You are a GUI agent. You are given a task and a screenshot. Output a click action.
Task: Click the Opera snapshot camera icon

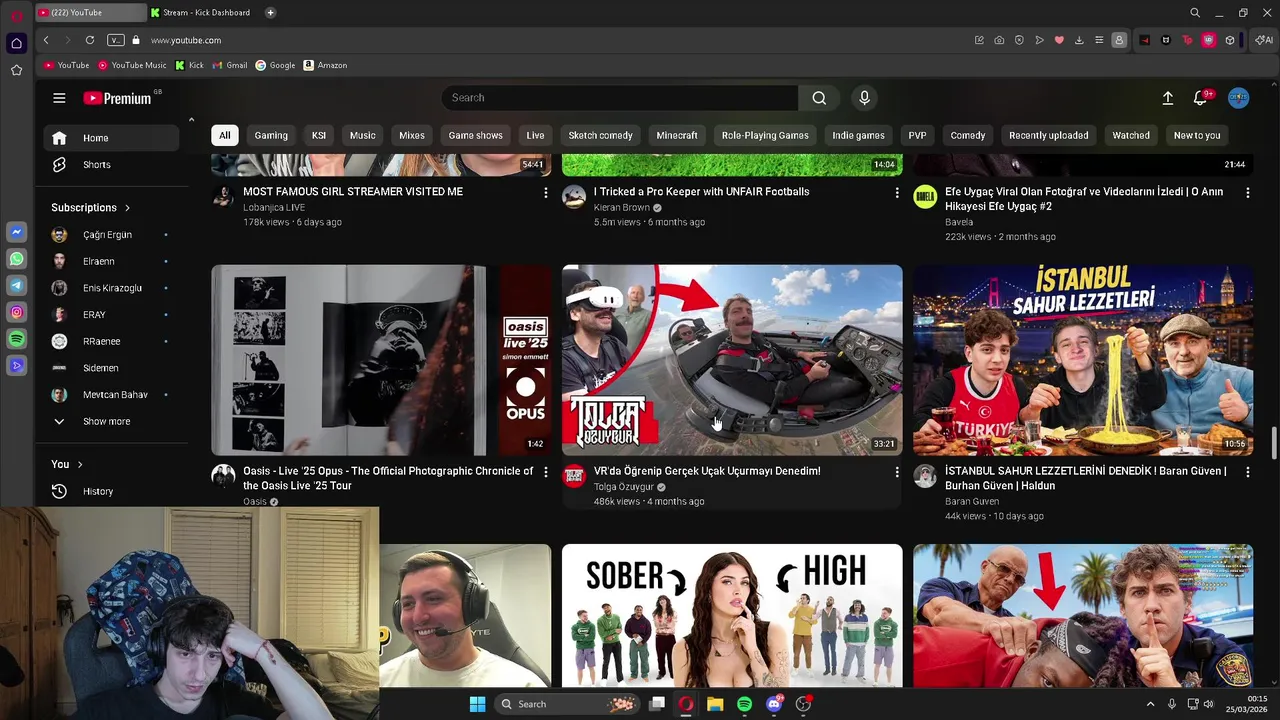(x=999, y=40)
